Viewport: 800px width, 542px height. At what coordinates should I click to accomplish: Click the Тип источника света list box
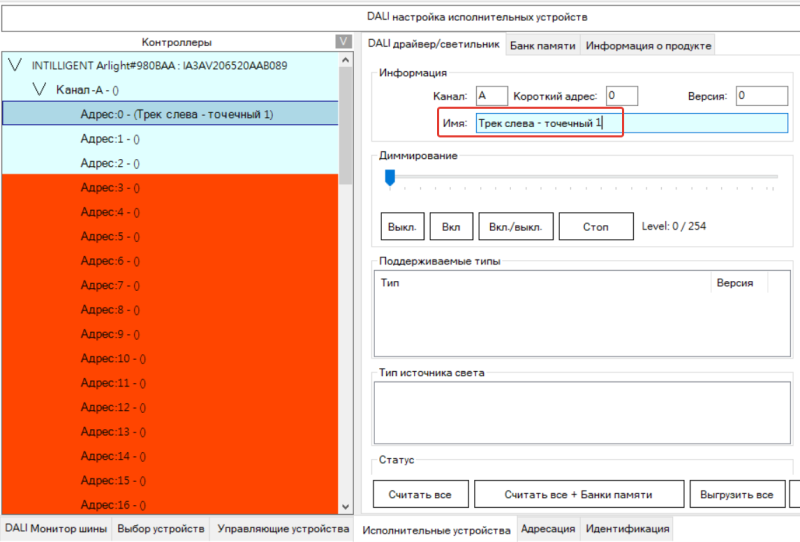pos(582,413)
